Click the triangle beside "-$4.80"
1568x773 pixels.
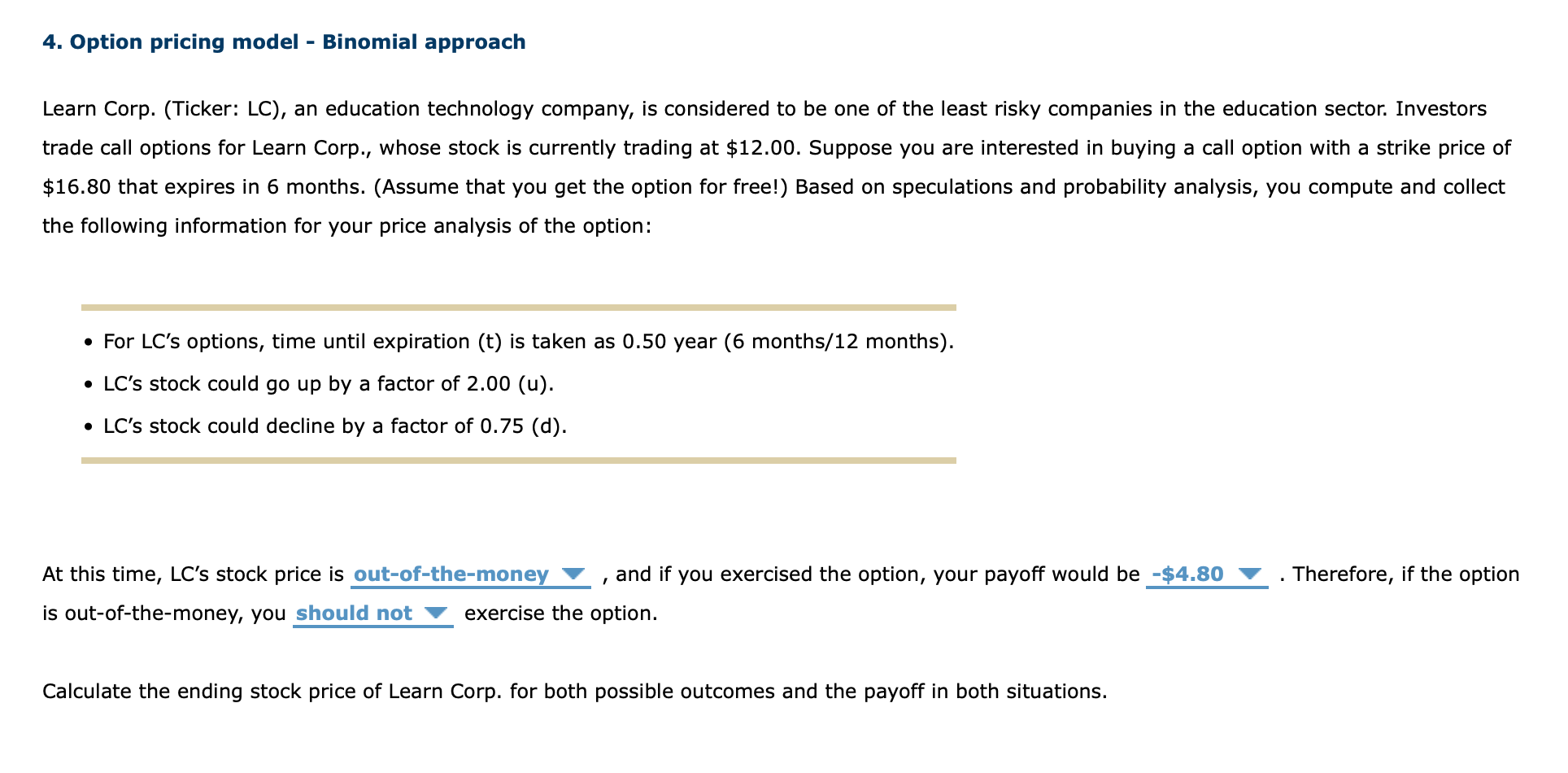1250,574
